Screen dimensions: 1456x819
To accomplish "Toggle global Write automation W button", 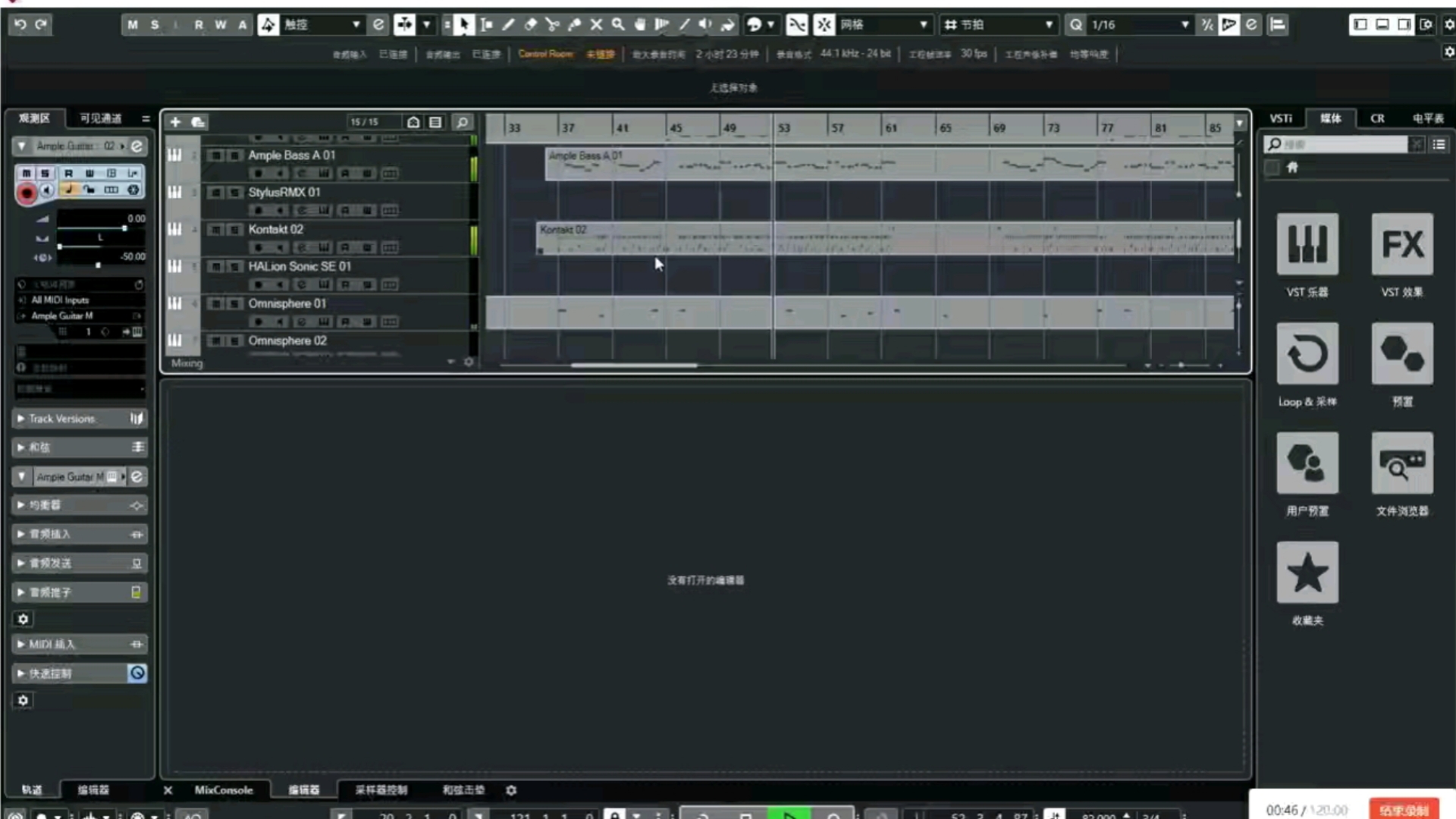I will [x=221, y=25].
